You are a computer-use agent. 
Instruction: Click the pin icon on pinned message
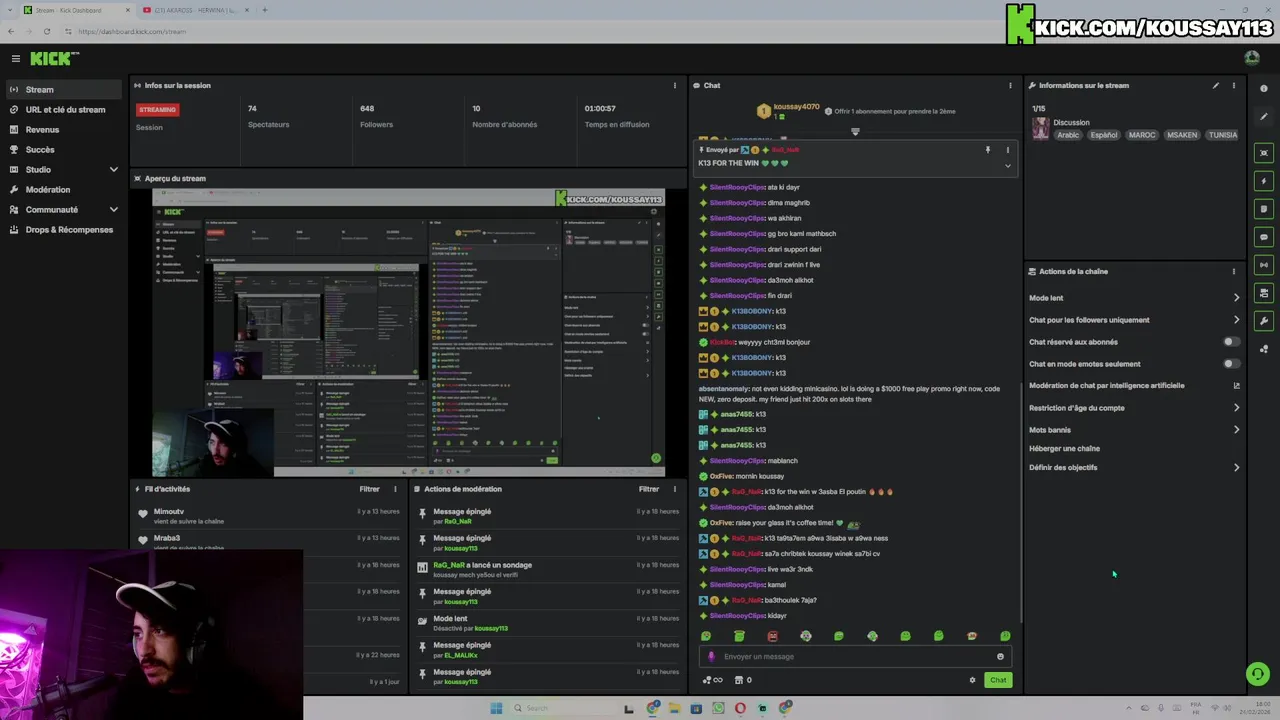click(987, 150)
